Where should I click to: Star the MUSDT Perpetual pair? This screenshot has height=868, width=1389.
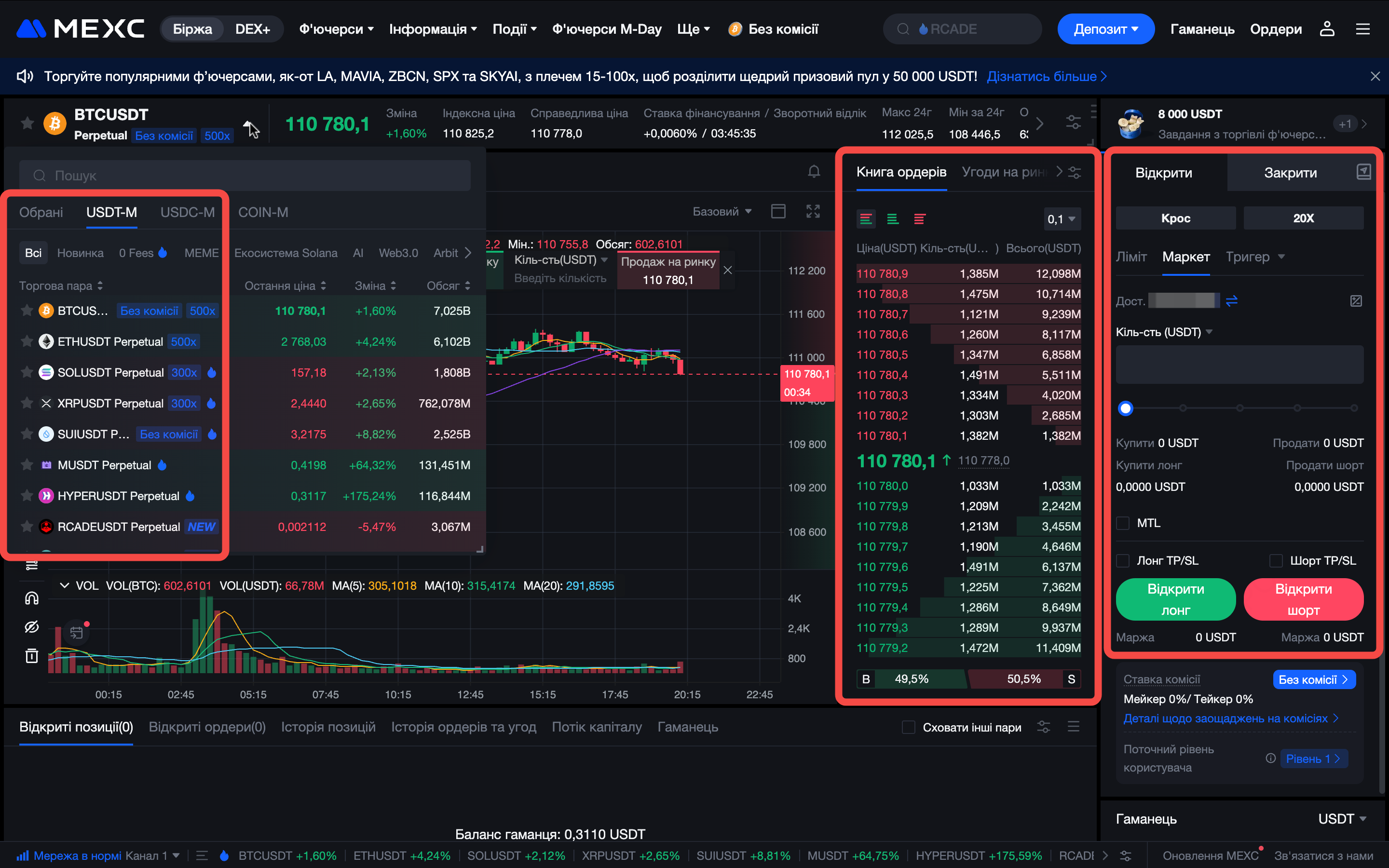27,465
